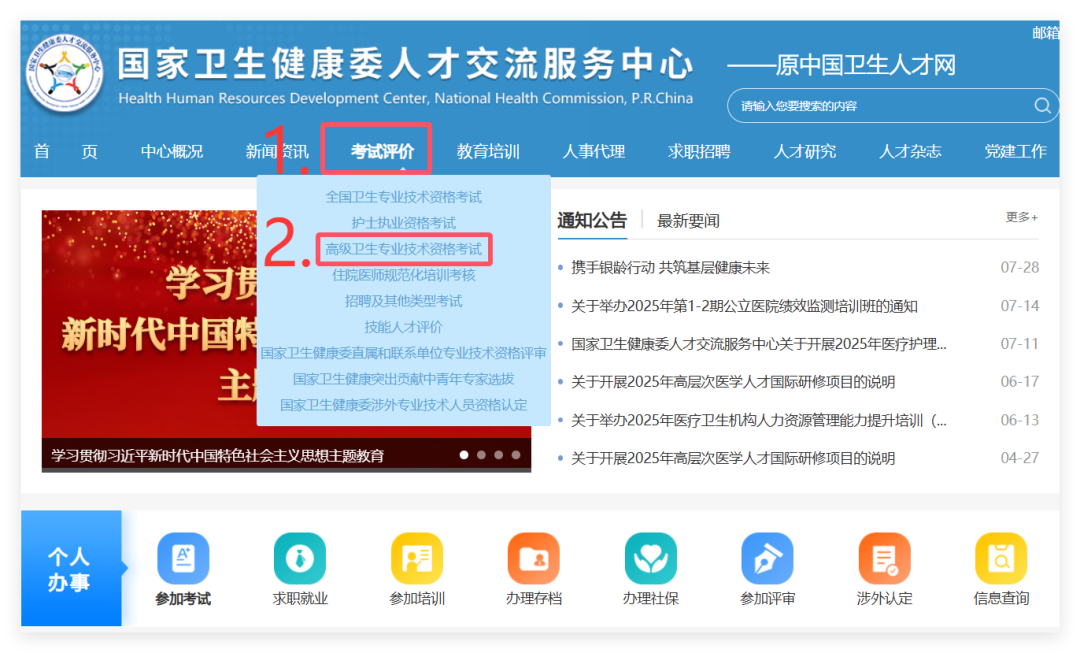
Task: Open 04-27 notice 高层次医学人才国际研修项目
Action: [733, 458]
